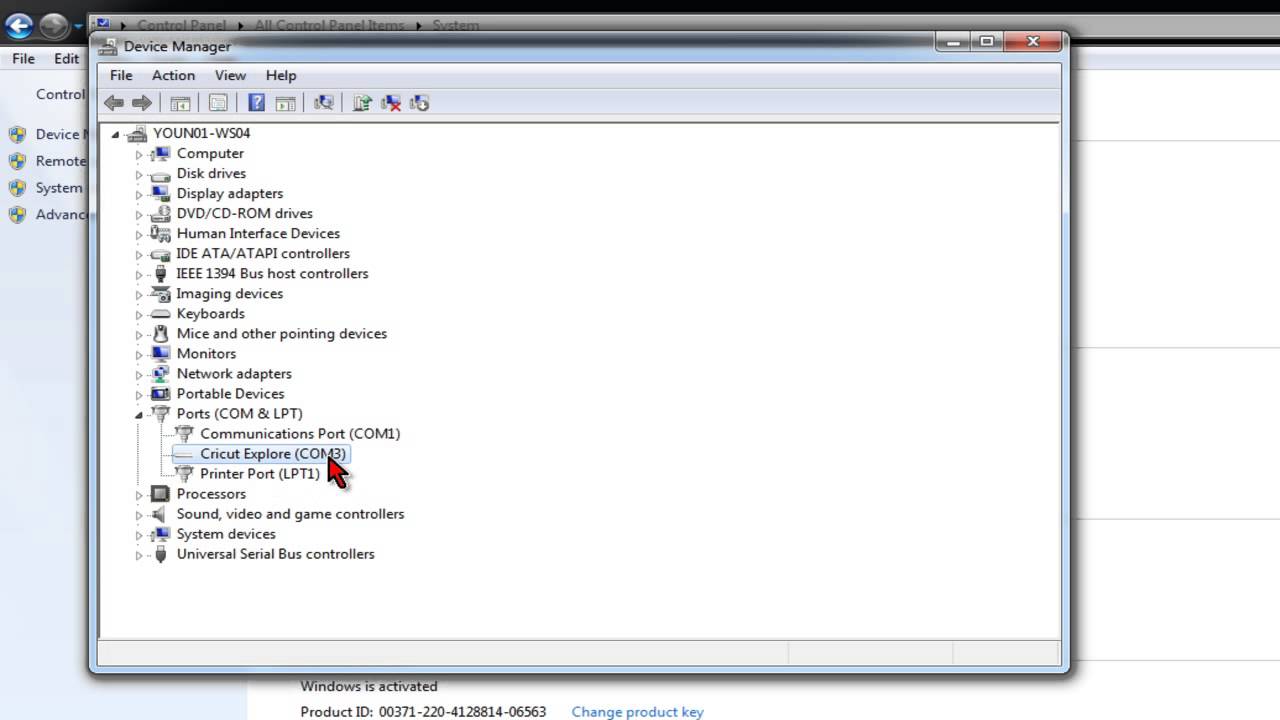Expand the Display adapters node arrow
This screenshot has width=1280, height=720.
[140, 195]
